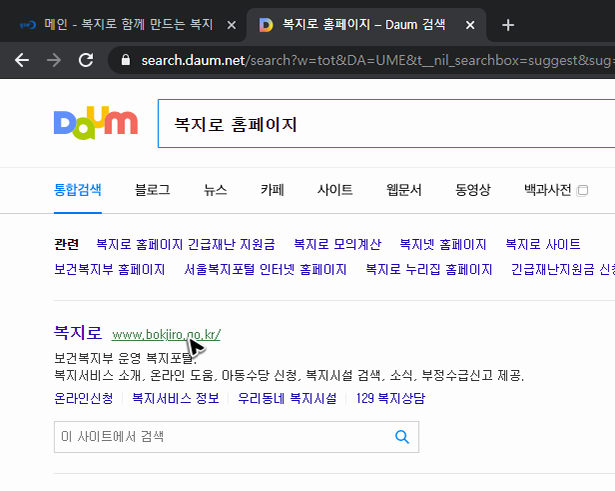Open the www.bokjiro.go.kr/ URL link
The height and width of the screenshot is (491, 615).
click(x=166, y=335)
